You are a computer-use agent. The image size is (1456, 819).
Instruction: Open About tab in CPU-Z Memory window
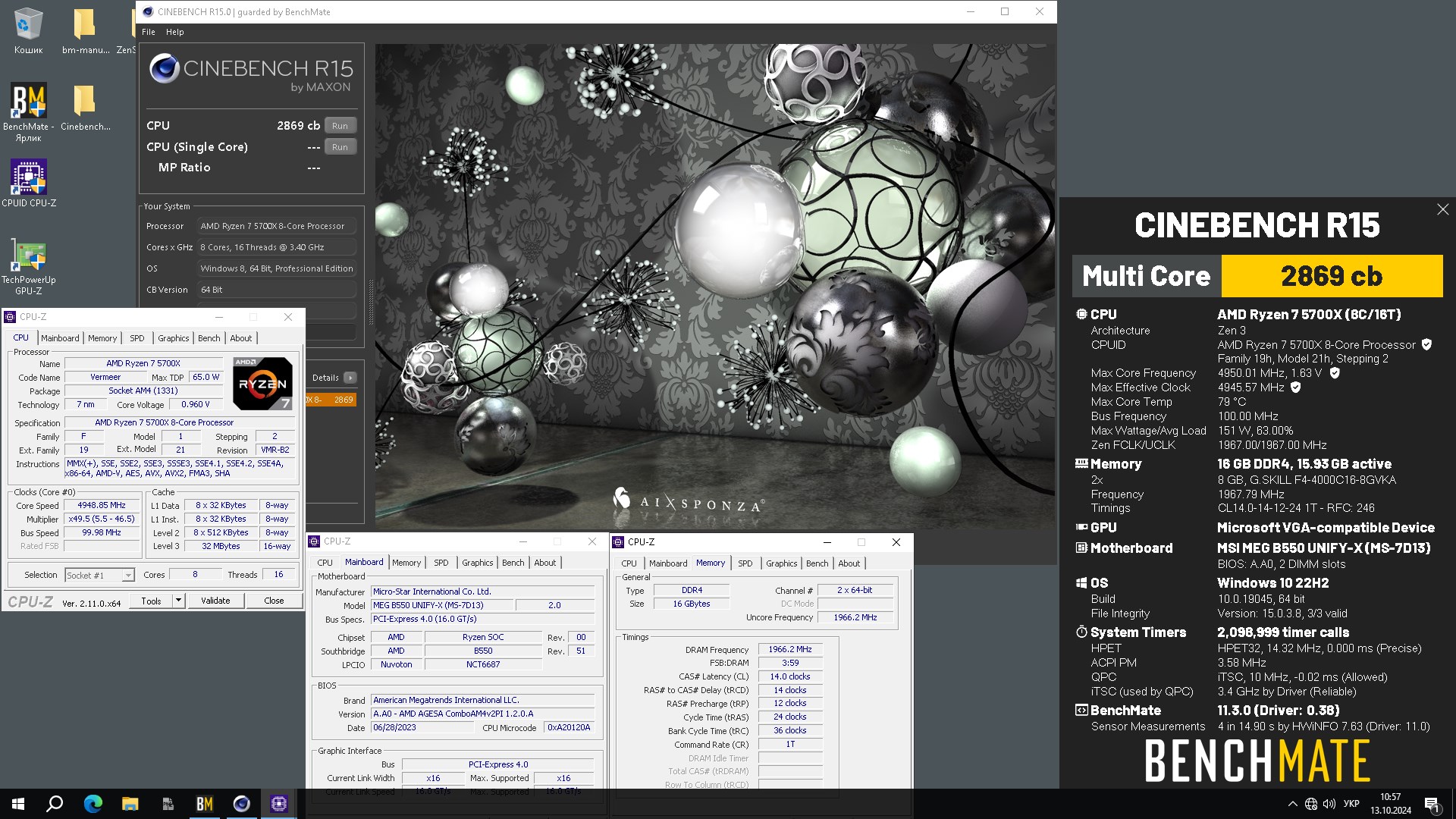point(849,563)
